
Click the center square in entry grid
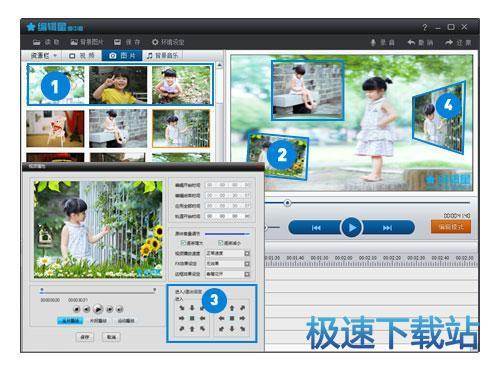(x=192, y=318)
